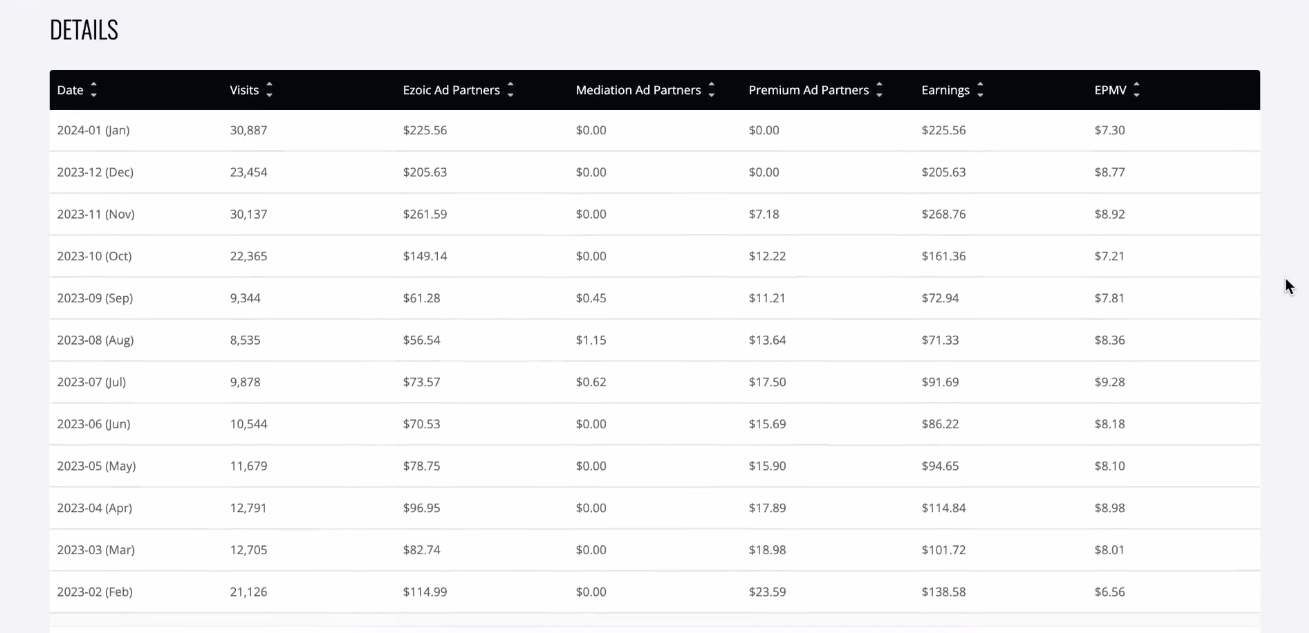Select visits value 30,887
Image resolution: width=1309 pixels, height=633 pixels.
[249, 130]
